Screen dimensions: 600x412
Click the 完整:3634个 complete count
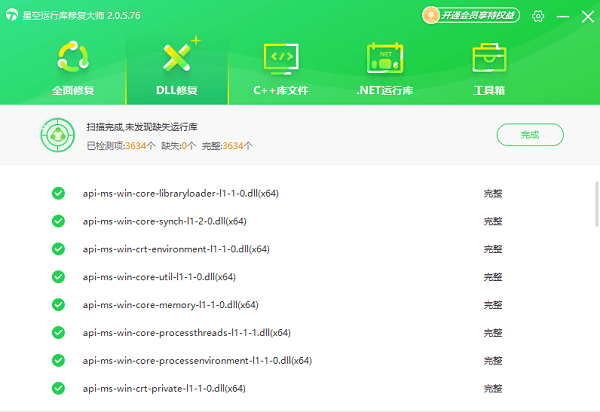click(x=227, y=146)
